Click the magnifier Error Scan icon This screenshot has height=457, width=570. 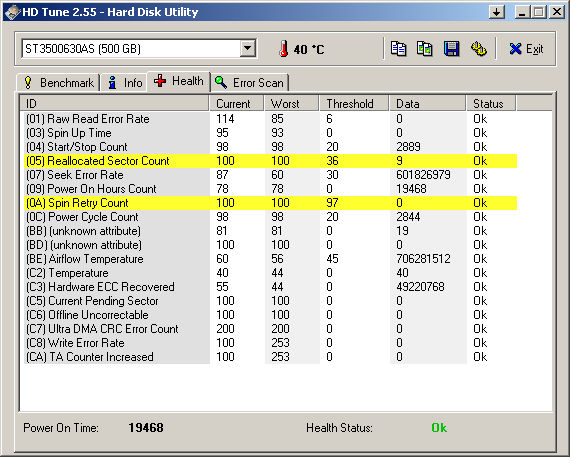[221, 82]
